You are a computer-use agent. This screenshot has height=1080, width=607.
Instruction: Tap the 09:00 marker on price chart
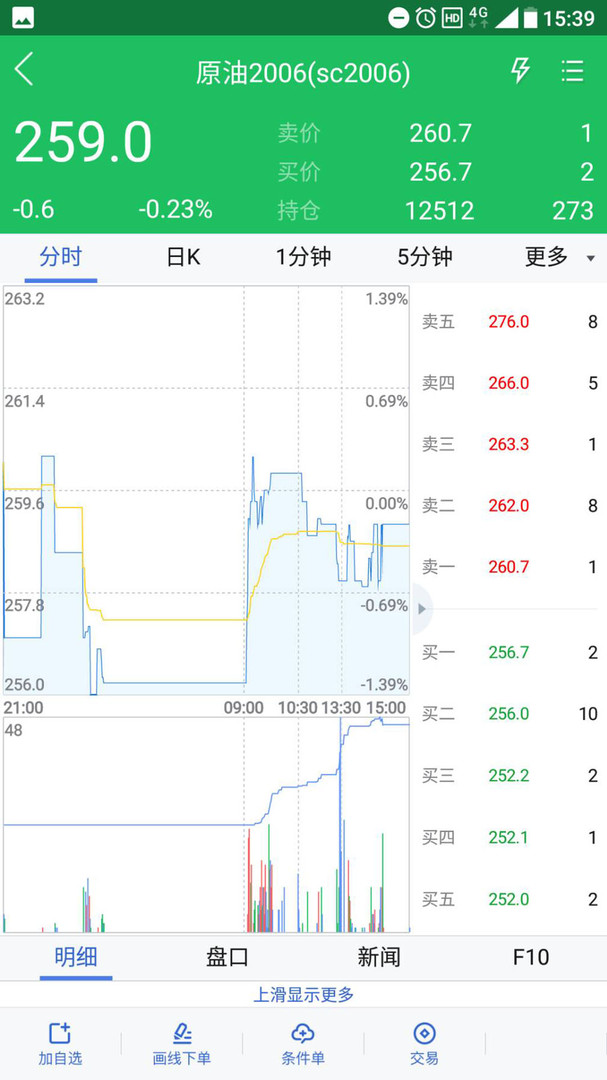[x=243, y=707]
